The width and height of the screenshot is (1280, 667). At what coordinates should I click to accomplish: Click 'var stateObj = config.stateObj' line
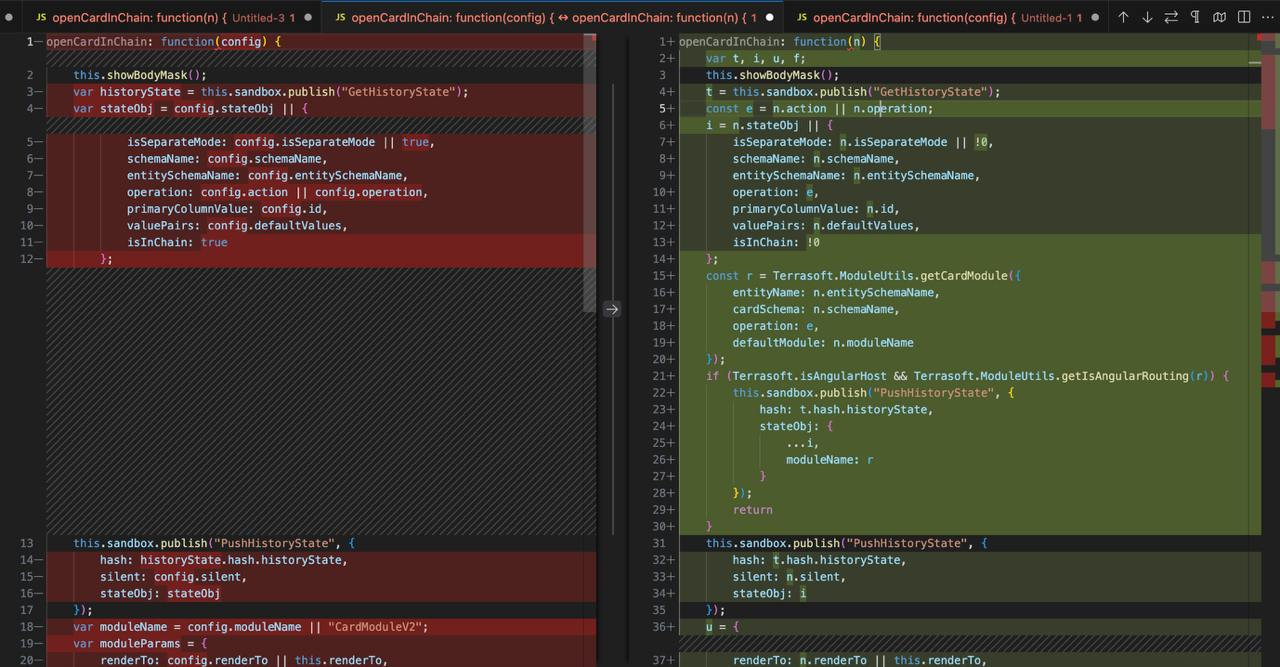(190, 108)
